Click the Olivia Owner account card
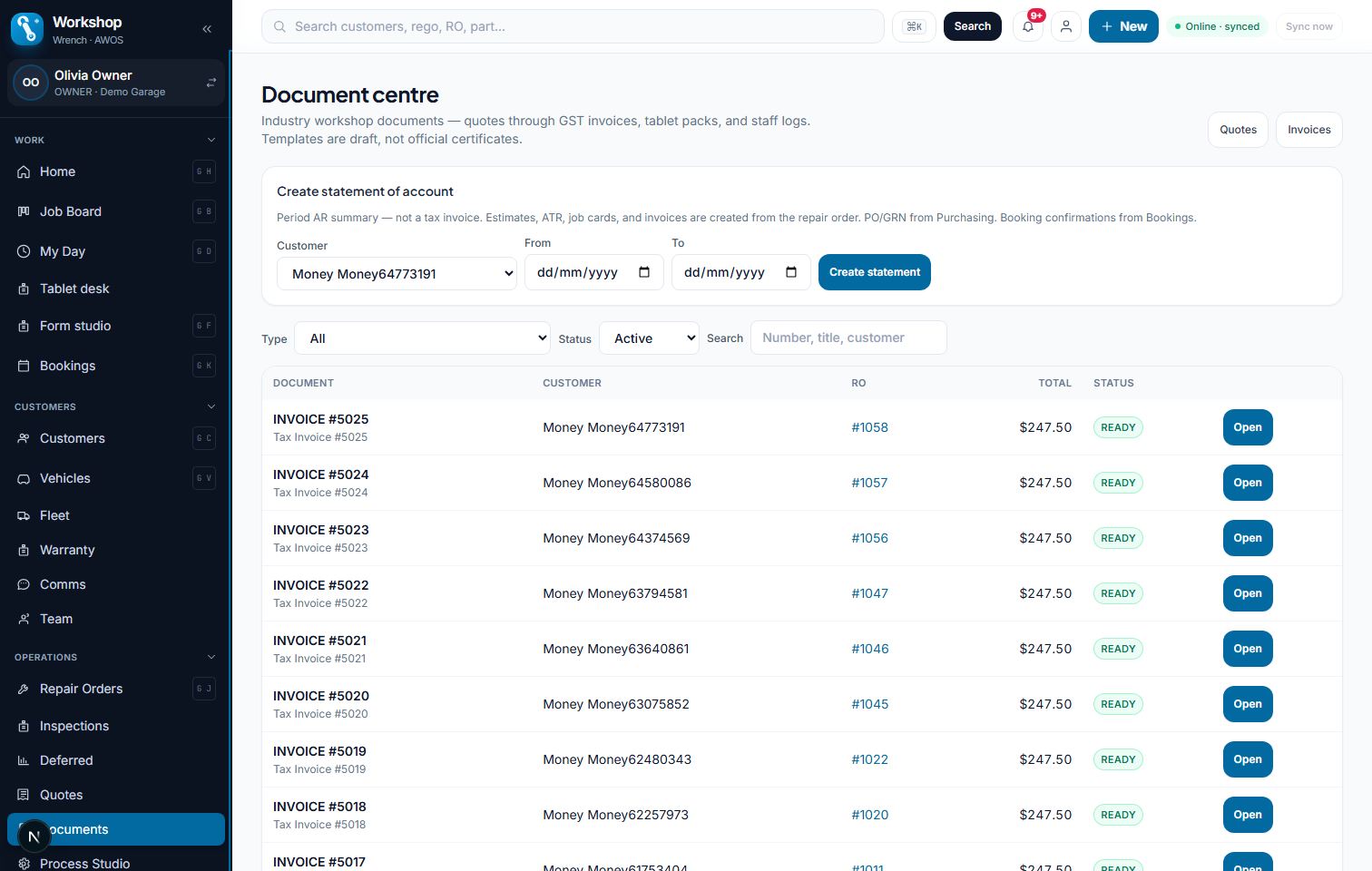This screenshot has height=871, width=1372. pos(116,83)
